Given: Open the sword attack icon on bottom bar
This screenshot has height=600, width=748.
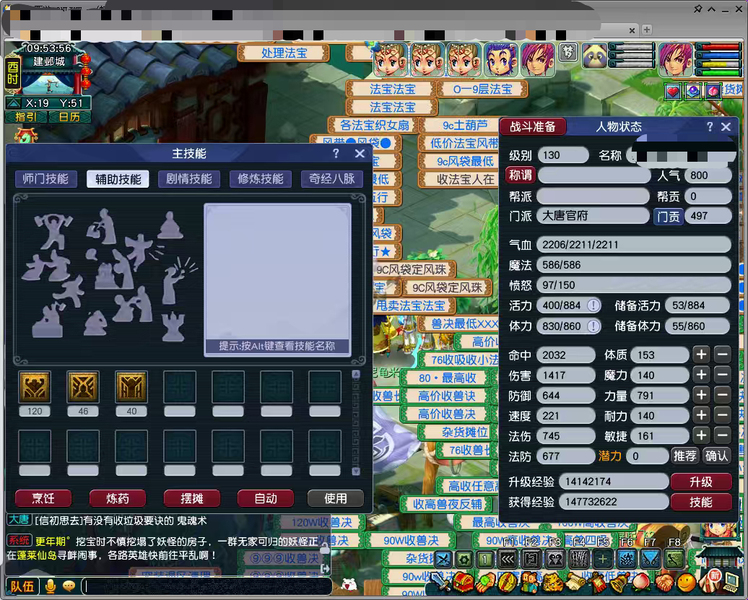Looking at the screenshot, I should (x=440, y=582).
